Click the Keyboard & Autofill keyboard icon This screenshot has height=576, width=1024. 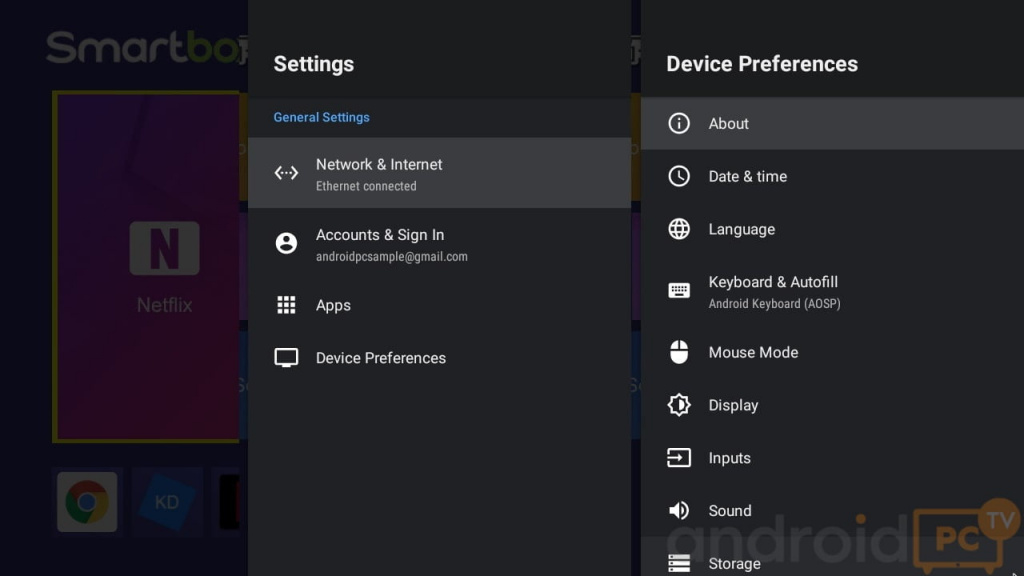[679, 291]
